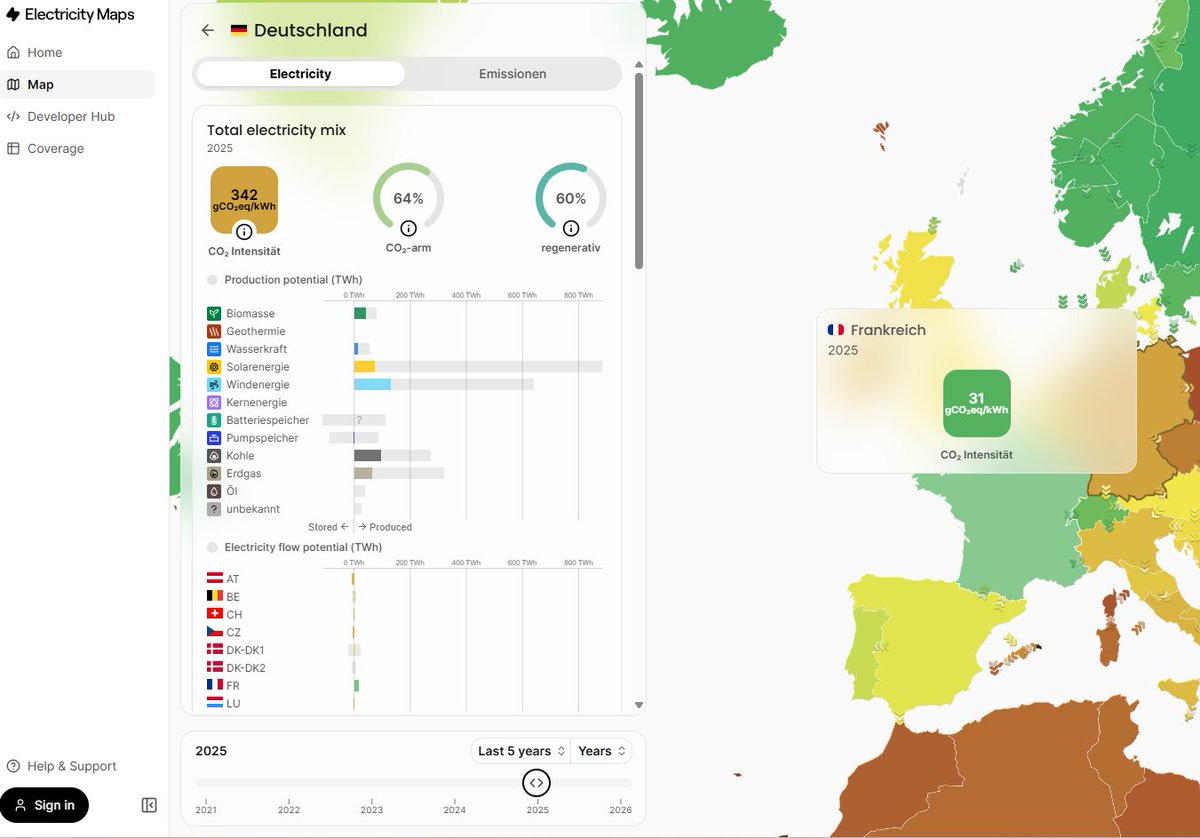This screenshot has height=838, width=1200.
Task: Click the French flag in tooltip
Action: [x=836, y=330]
